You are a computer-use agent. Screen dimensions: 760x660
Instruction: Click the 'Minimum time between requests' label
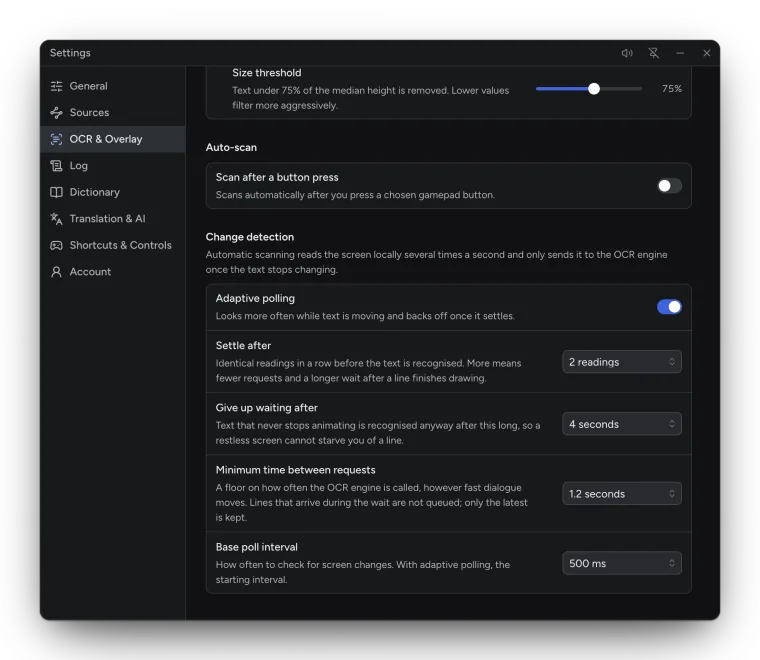(296, 470)
